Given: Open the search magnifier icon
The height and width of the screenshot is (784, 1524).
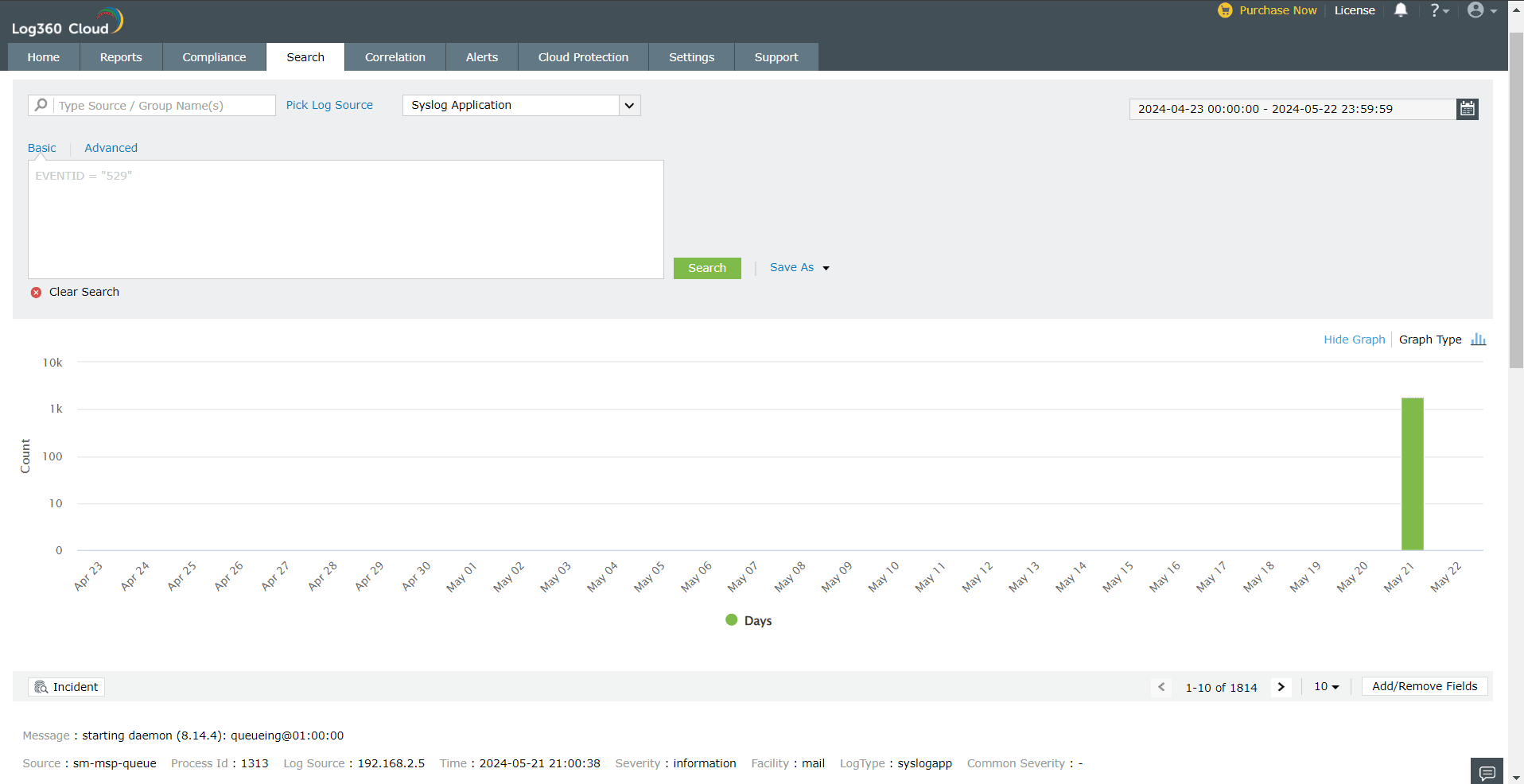Looking at the screenshot, I should point(40,105).
